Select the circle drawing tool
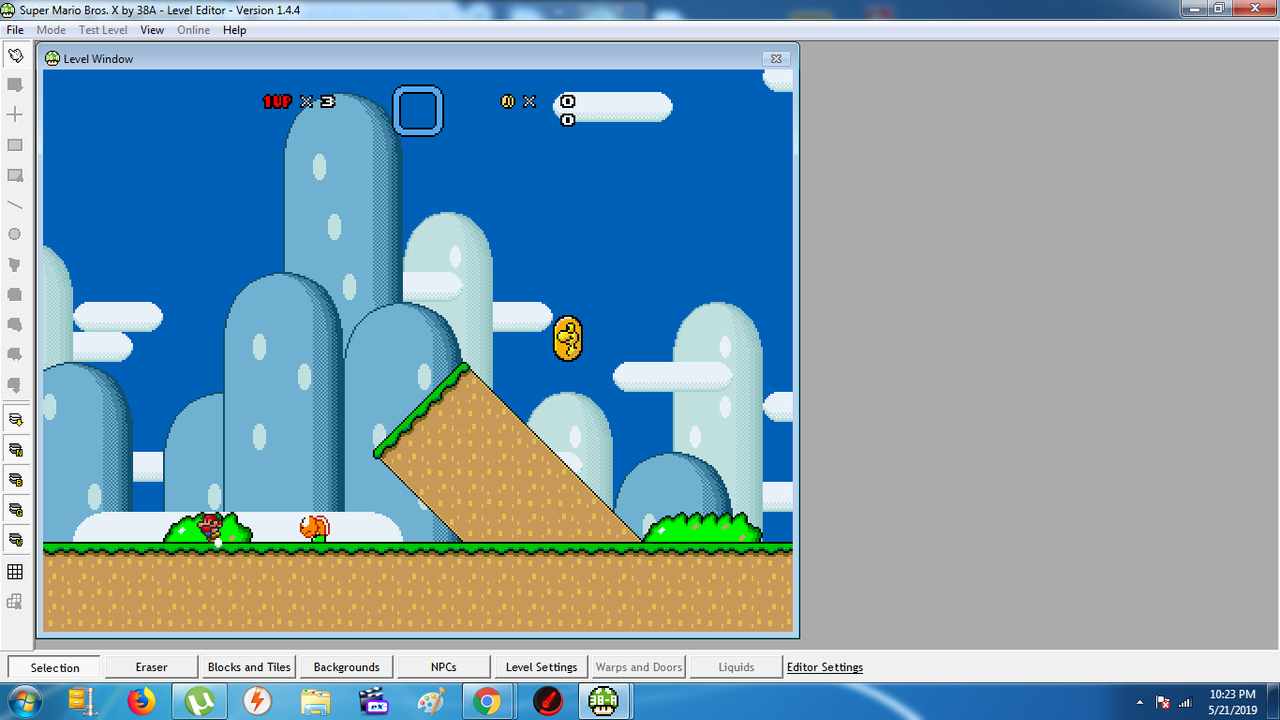Viewport: 1280px width, 720px height. tap(15, 235)
